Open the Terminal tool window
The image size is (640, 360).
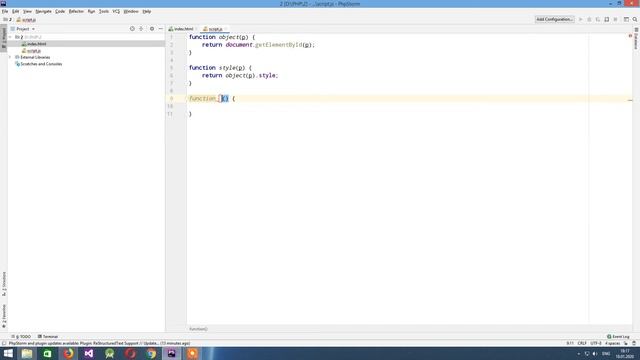(x=48, y=337)
